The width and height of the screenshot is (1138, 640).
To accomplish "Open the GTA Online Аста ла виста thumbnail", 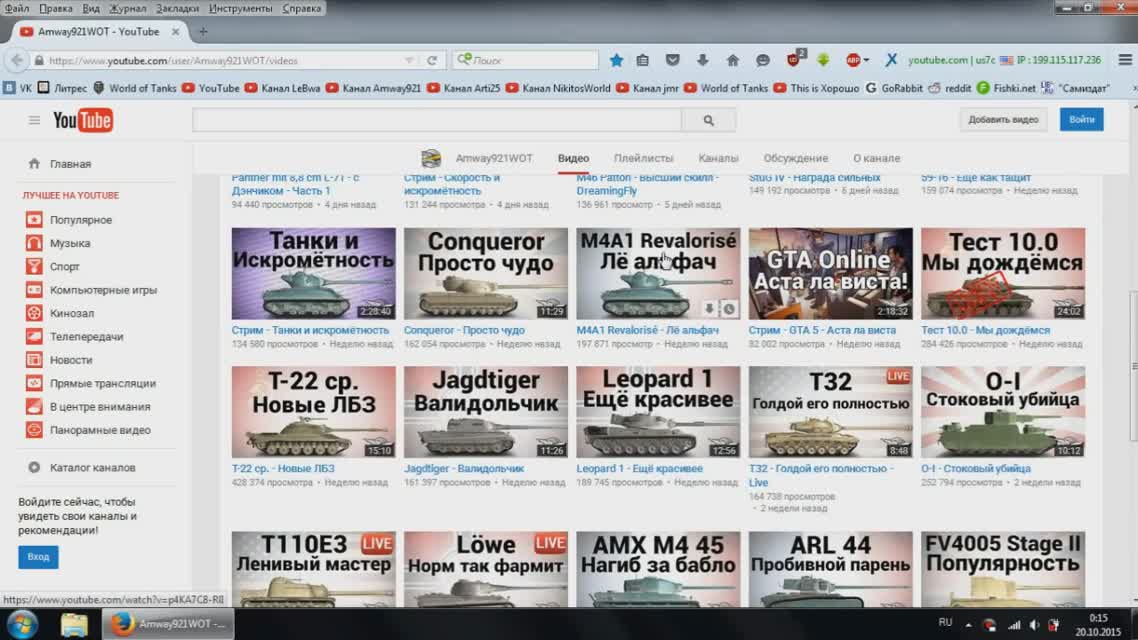I will pyautogui.click(x=830, y=274).
